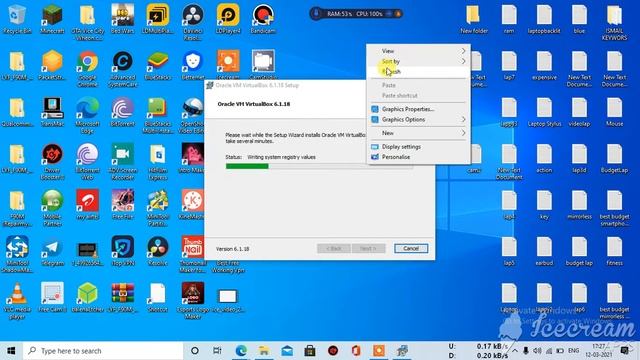The width and height of the screenshot is (640, 360).
Task: Open Display settings from context menu
Action: [418, 147]
